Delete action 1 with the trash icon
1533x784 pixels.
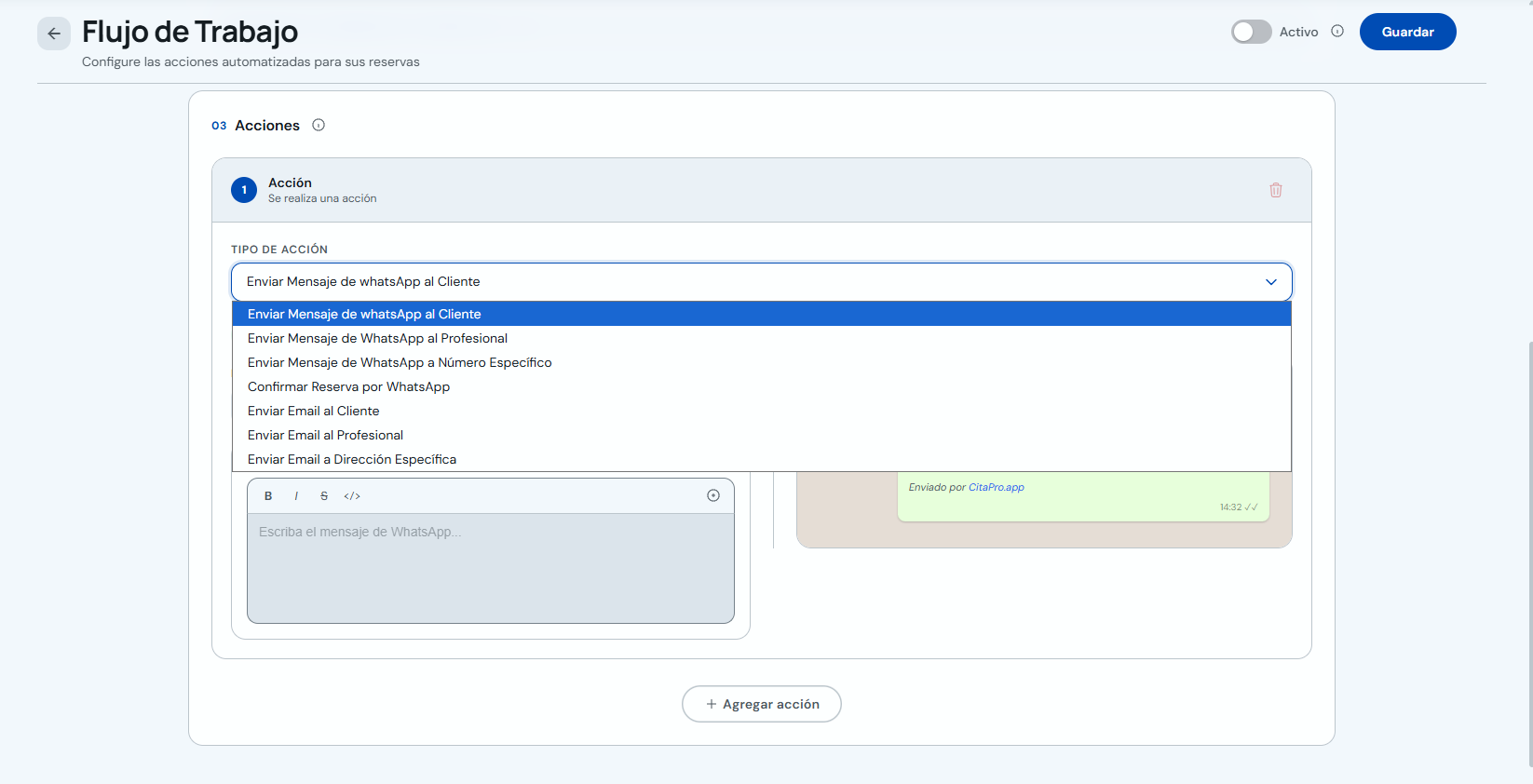pos(1276,190)
